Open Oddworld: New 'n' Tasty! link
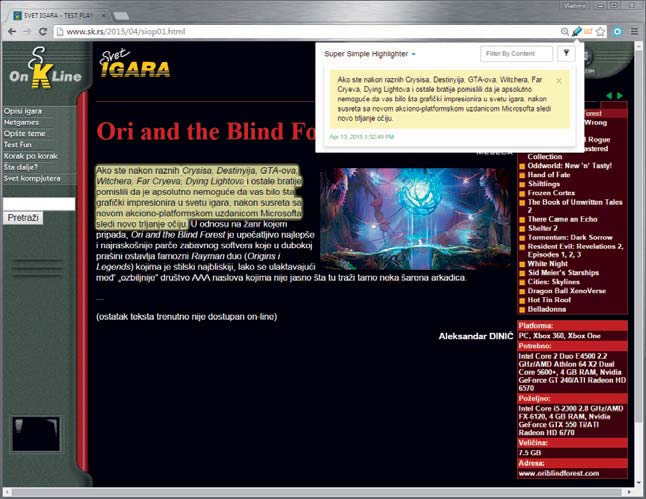Screen dimensions: 646x499 pyautogui.click(x=569, y=166)
